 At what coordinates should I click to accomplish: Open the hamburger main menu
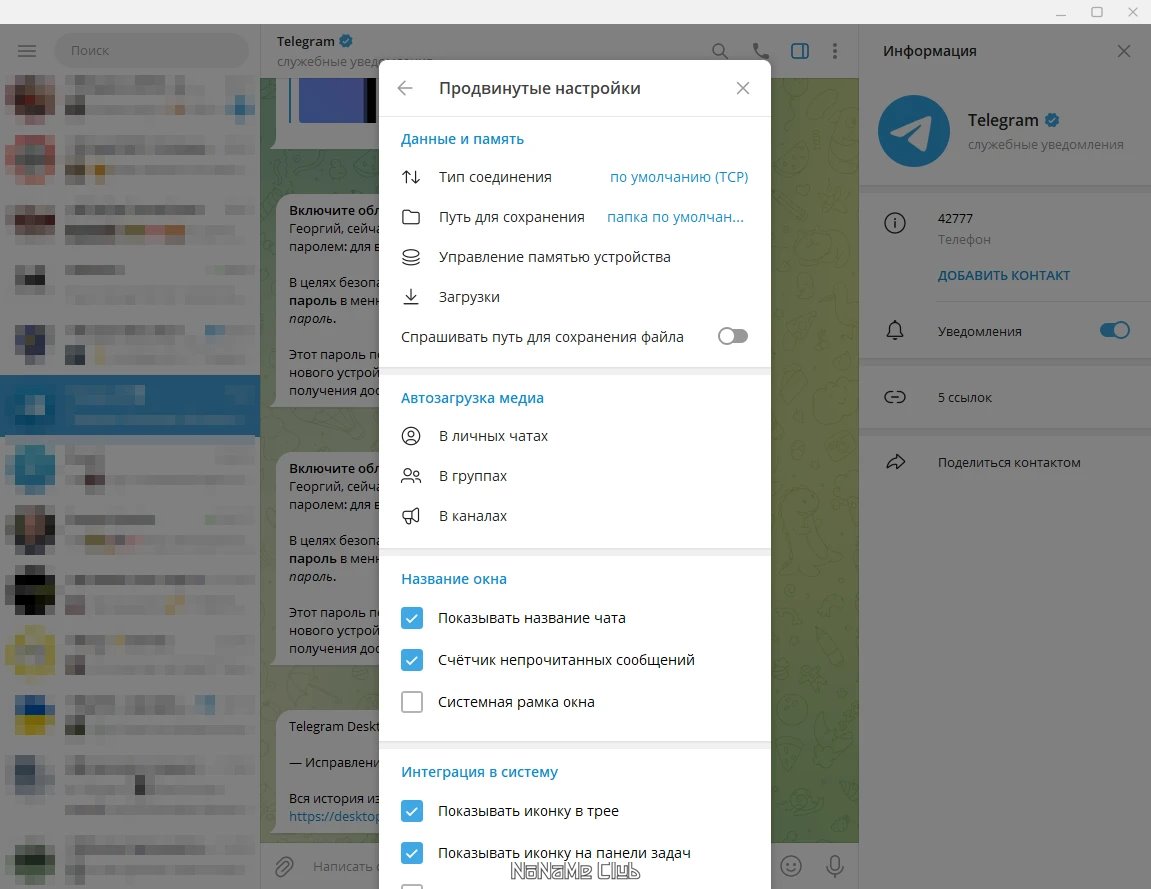[x=27, y=51]
